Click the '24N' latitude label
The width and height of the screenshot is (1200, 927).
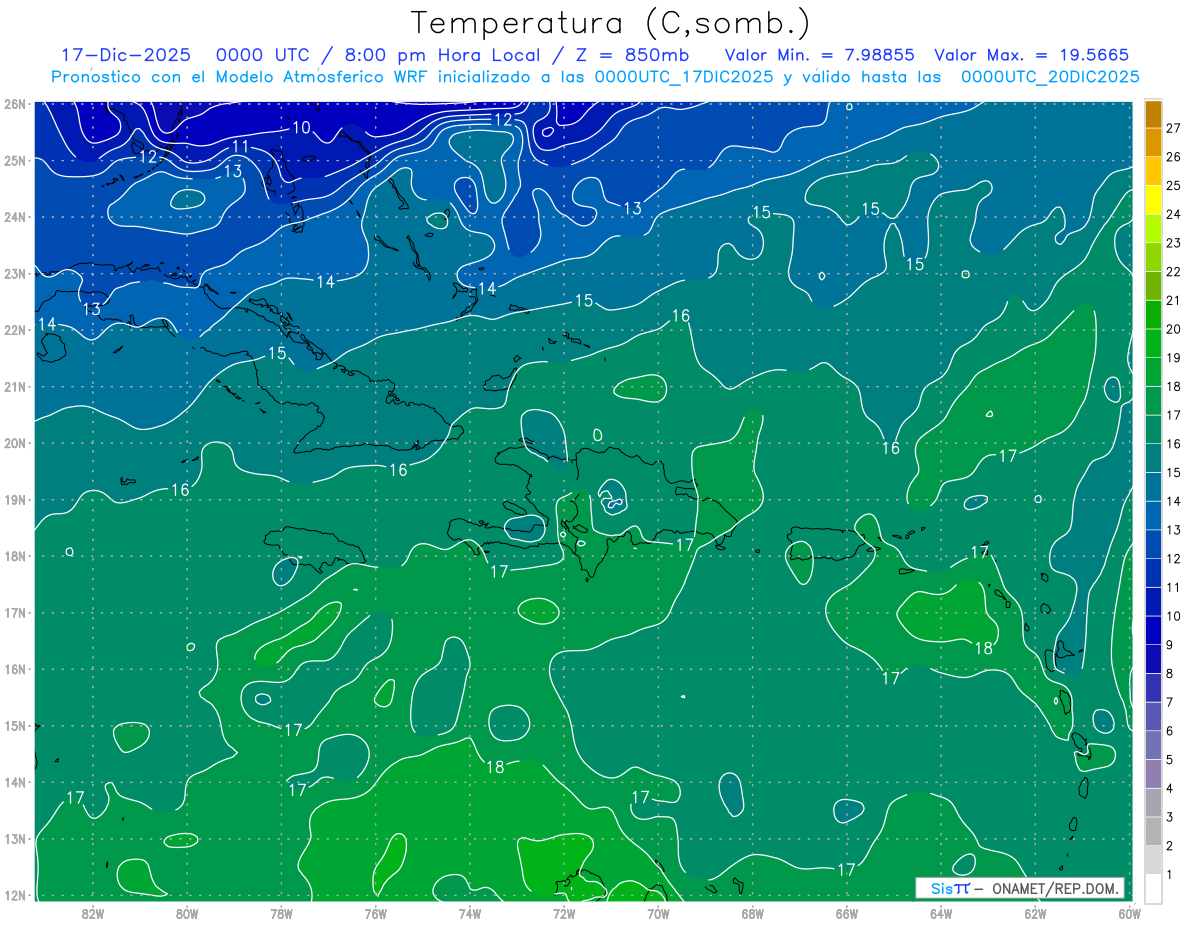click(x=14, y=217)
